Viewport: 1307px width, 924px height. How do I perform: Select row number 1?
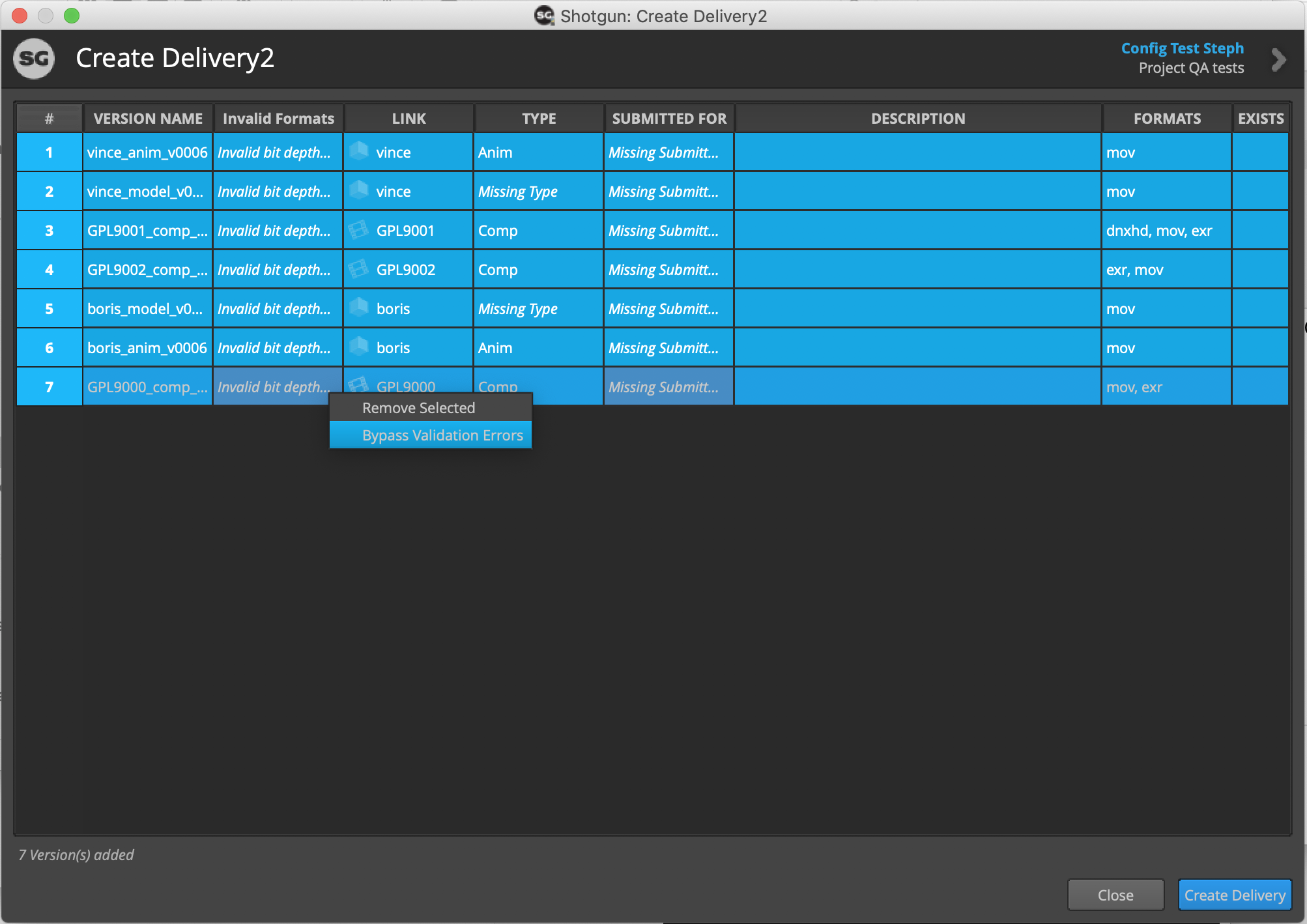[x=49, y=152]
